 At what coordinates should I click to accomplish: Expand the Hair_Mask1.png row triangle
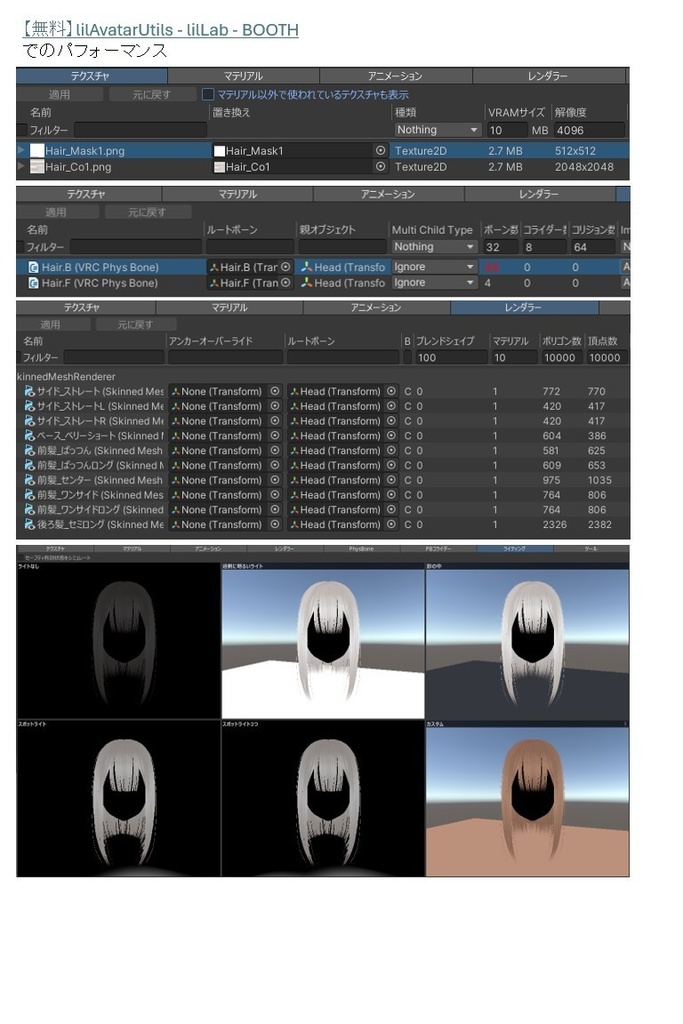click(22, 150)
